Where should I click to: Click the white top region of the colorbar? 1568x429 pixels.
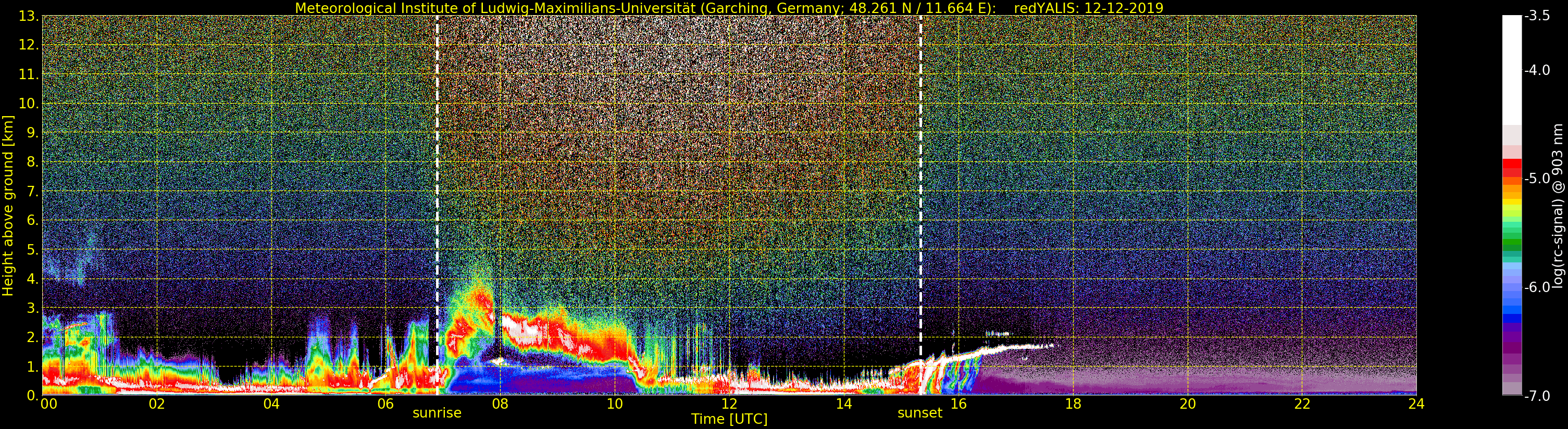tap(1512, 70)
